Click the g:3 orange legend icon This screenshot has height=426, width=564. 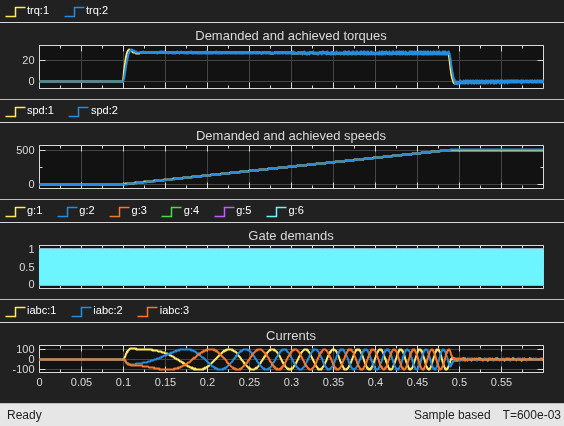(120, 211)
